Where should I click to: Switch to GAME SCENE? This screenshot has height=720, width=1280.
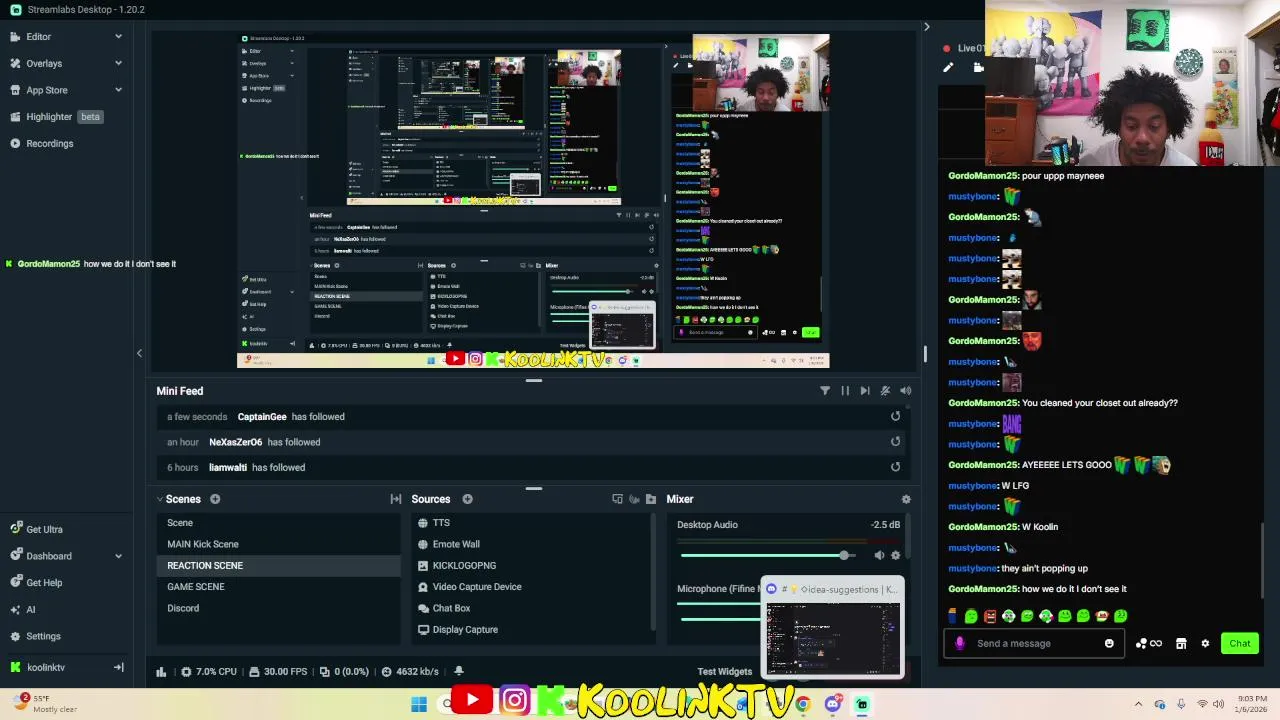tap(278, 587)
